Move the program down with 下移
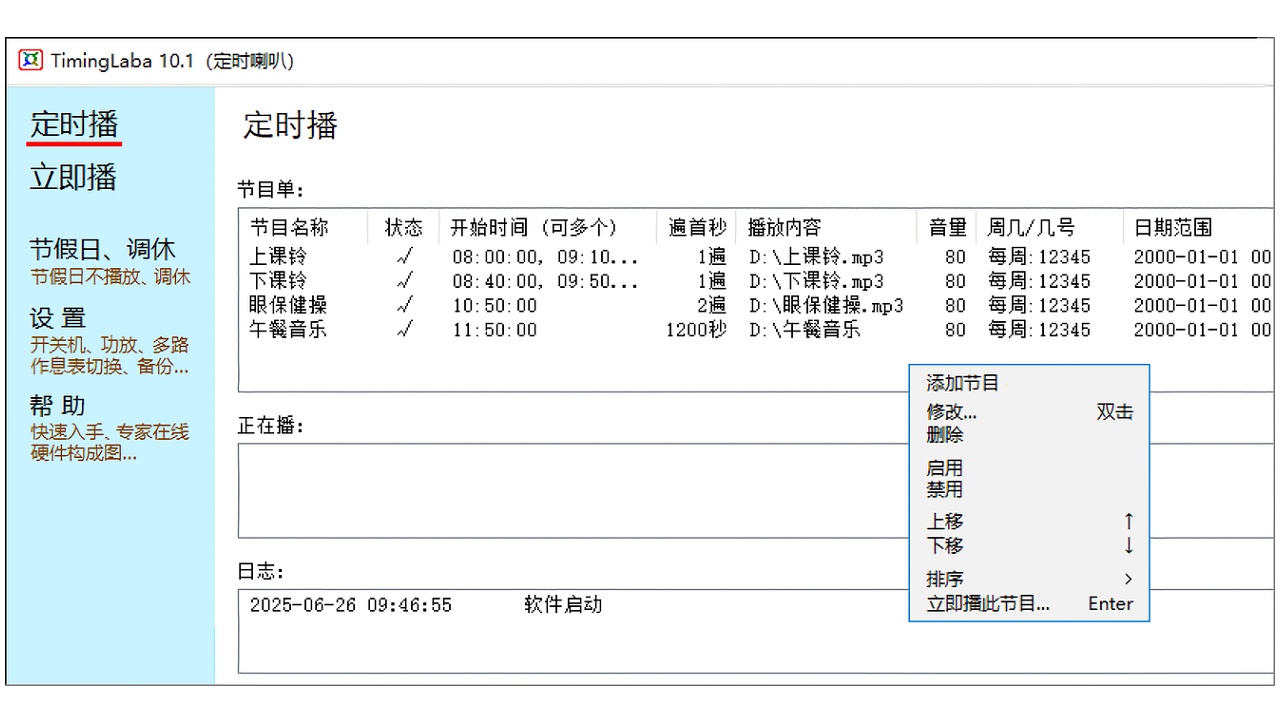Viewport: 1280px width, 720px height. pos(946,546)
